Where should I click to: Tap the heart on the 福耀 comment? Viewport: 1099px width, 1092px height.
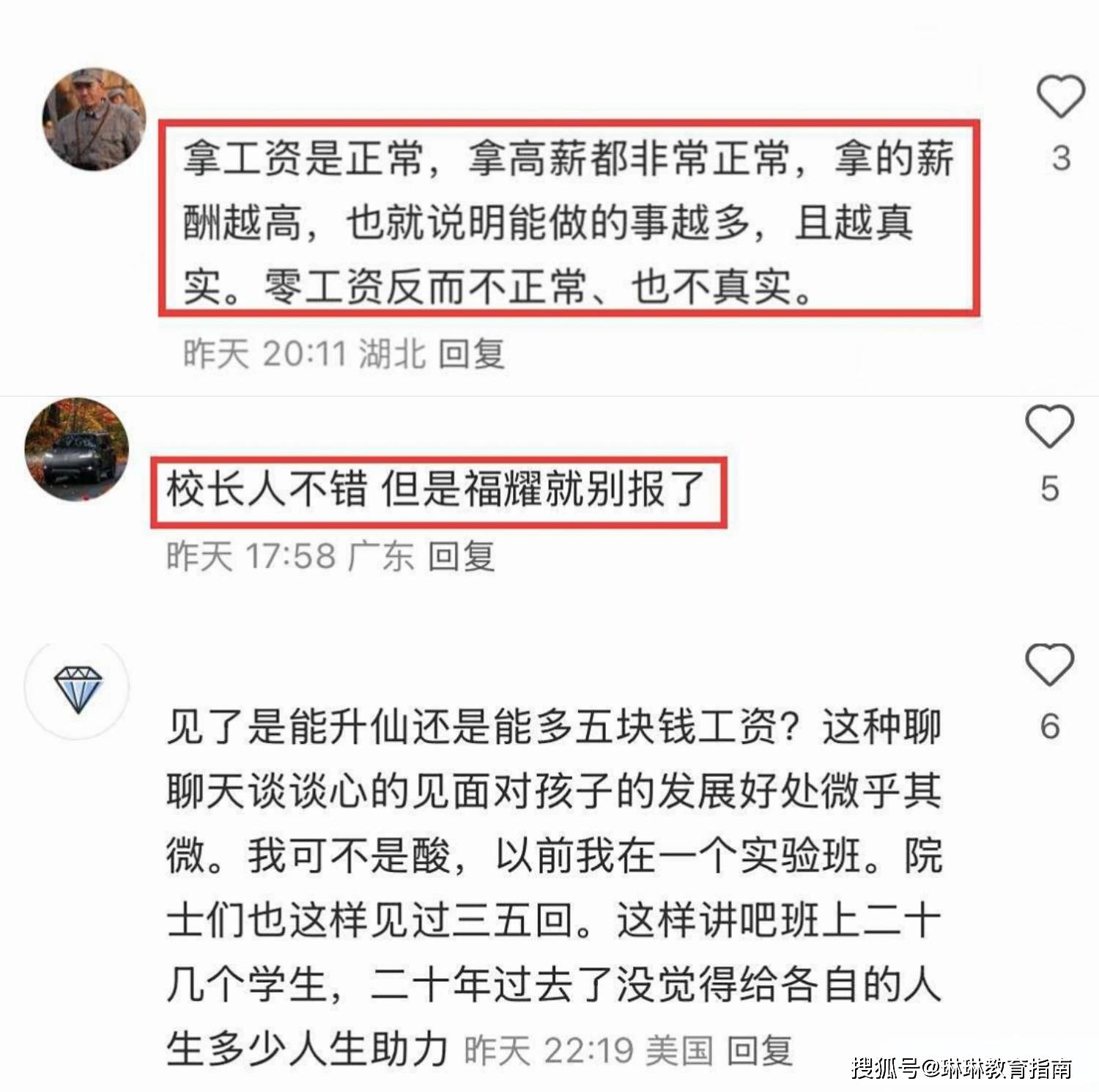click(1049, 427)
